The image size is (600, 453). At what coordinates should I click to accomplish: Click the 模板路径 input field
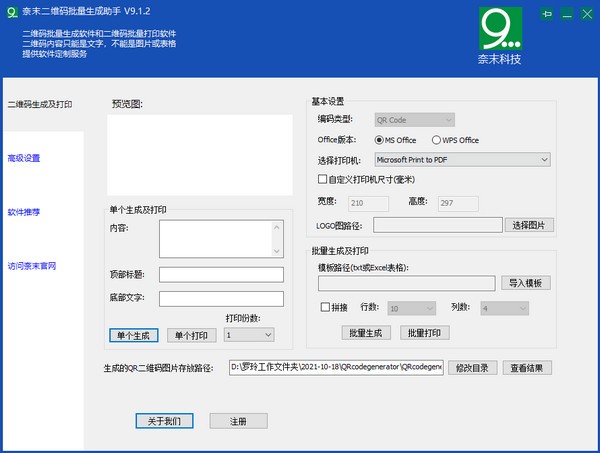[x=406, y=283]
